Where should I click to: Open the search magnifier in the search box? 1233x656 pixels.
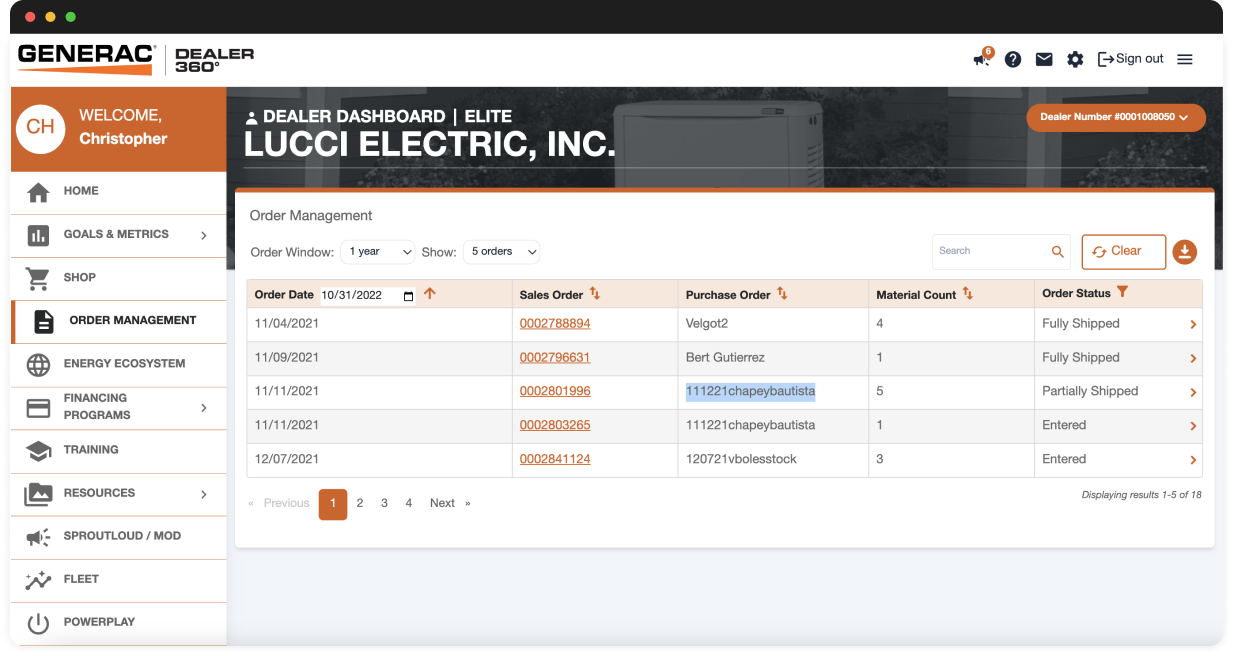1058,252
